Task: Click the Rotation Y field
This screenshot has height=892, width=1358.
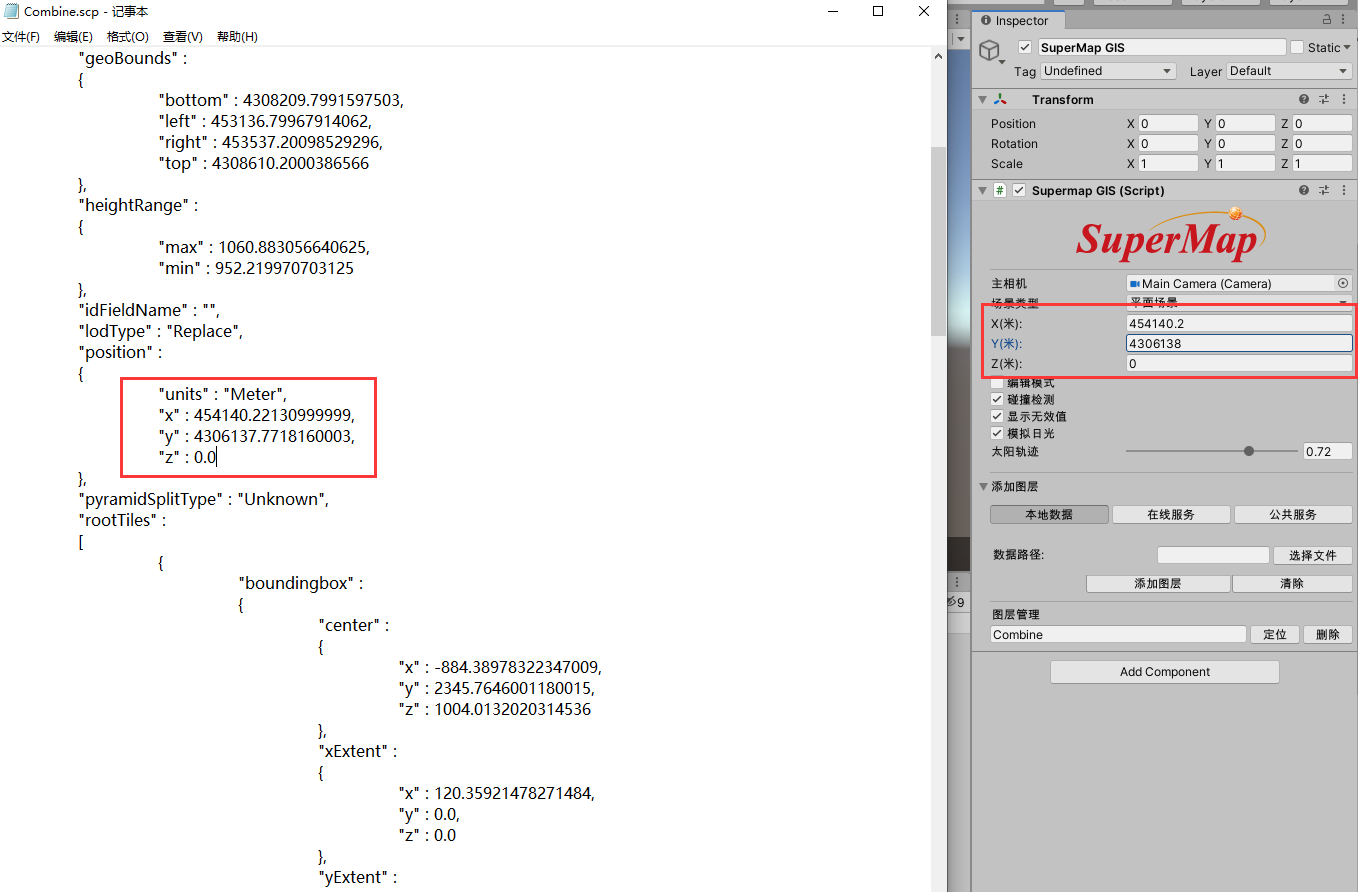Action: (x=1245, y=143)
